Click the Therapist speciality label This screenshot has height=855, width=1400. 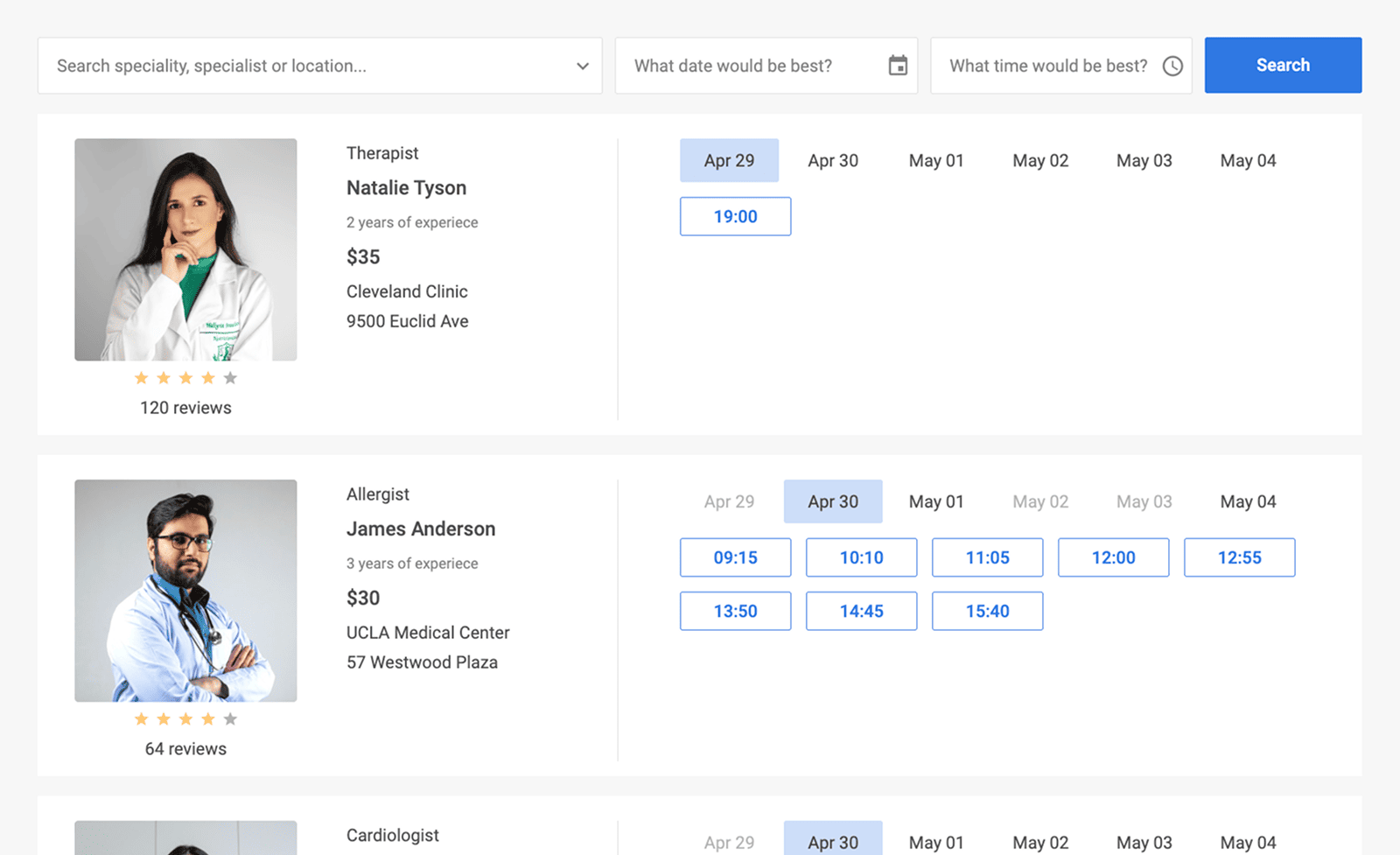click(382, 153)
